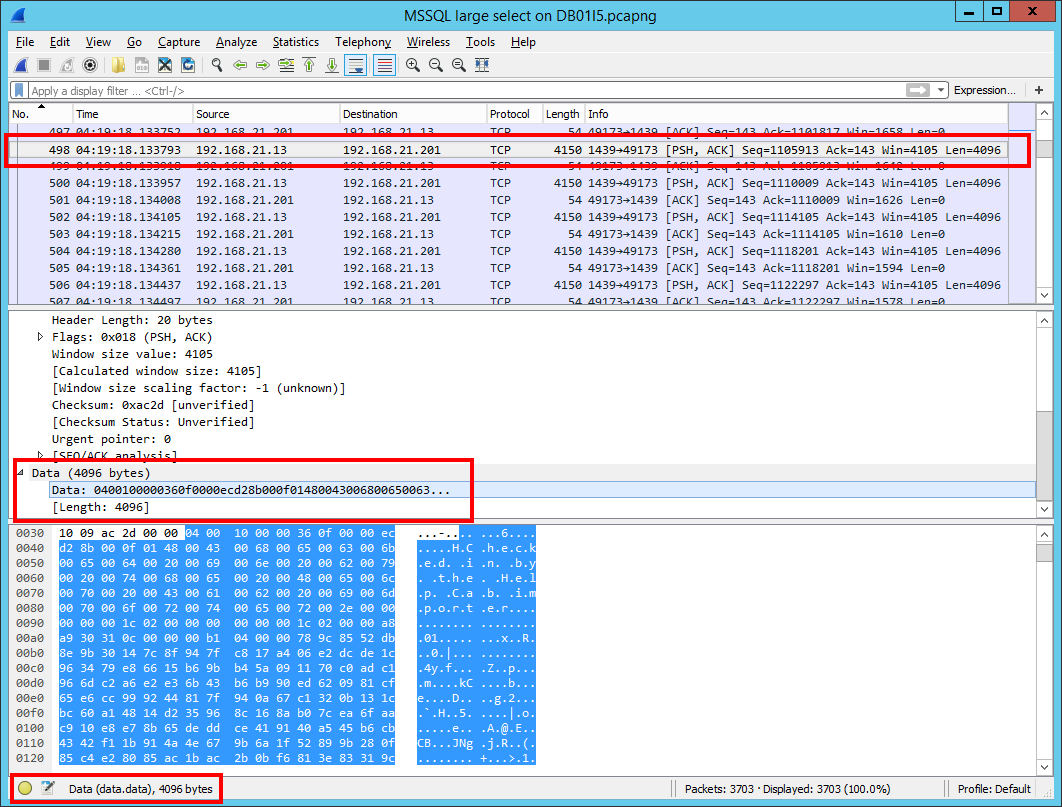Click the go to specified packet icon
The width and height of the screenshot is (1062, 807).
click(x=286, y=65)
